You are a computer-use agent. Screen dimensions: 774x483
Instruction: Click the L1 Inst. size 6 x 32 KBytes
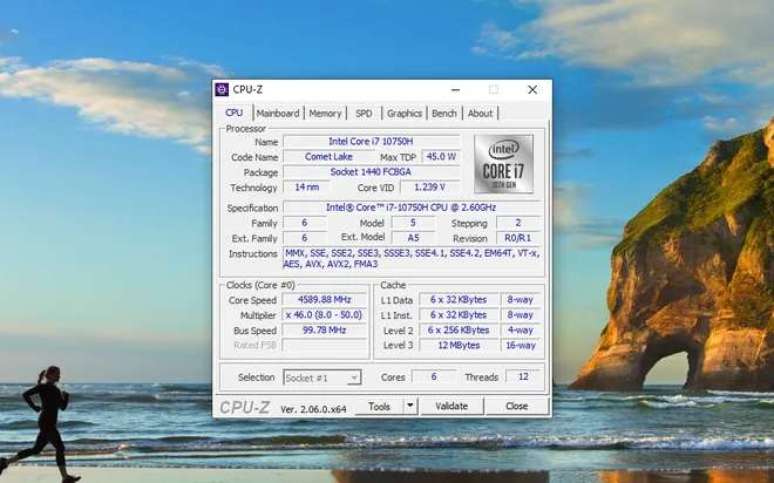(459, 315)
